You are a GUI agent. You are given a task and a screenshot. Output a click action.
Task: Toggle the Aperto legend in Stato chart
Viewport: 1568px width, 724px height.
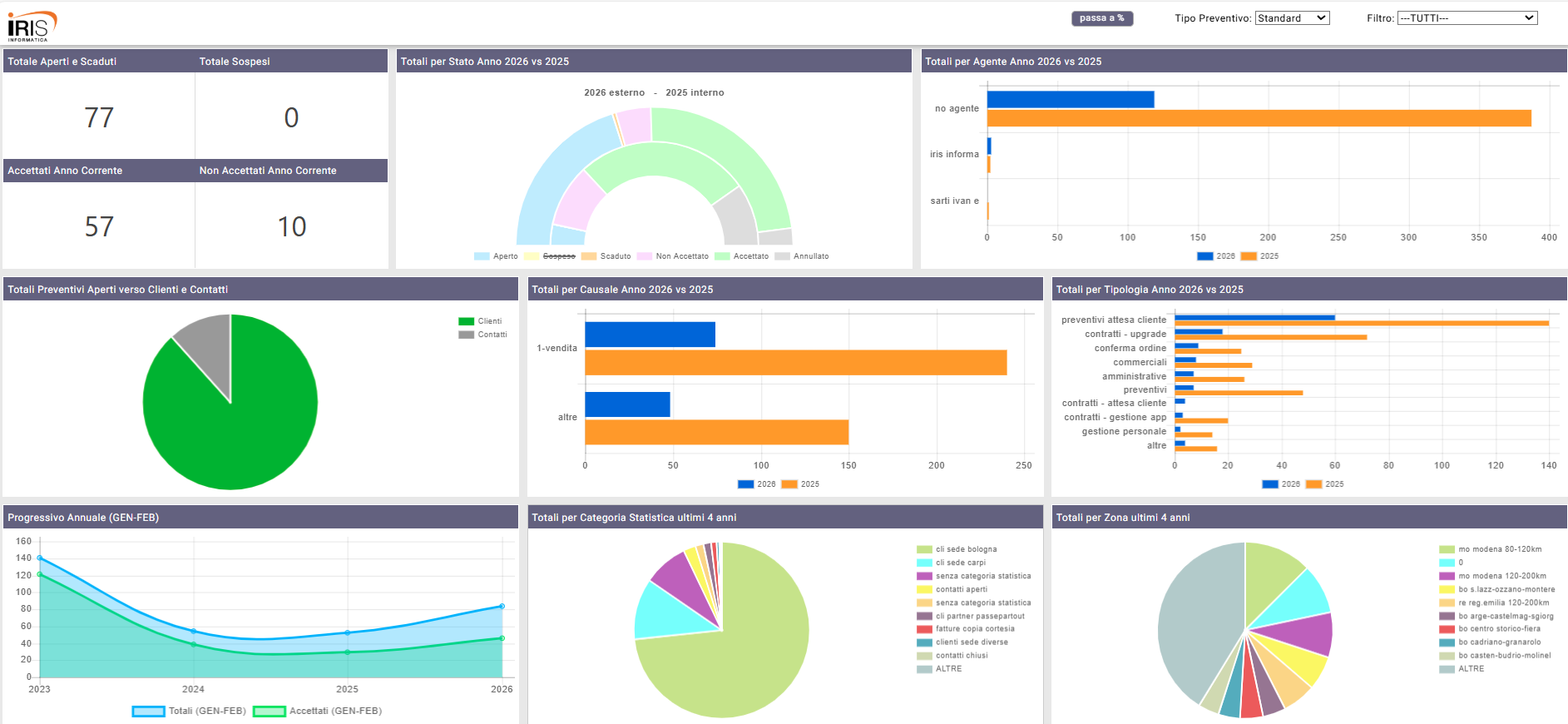(496, 256)
